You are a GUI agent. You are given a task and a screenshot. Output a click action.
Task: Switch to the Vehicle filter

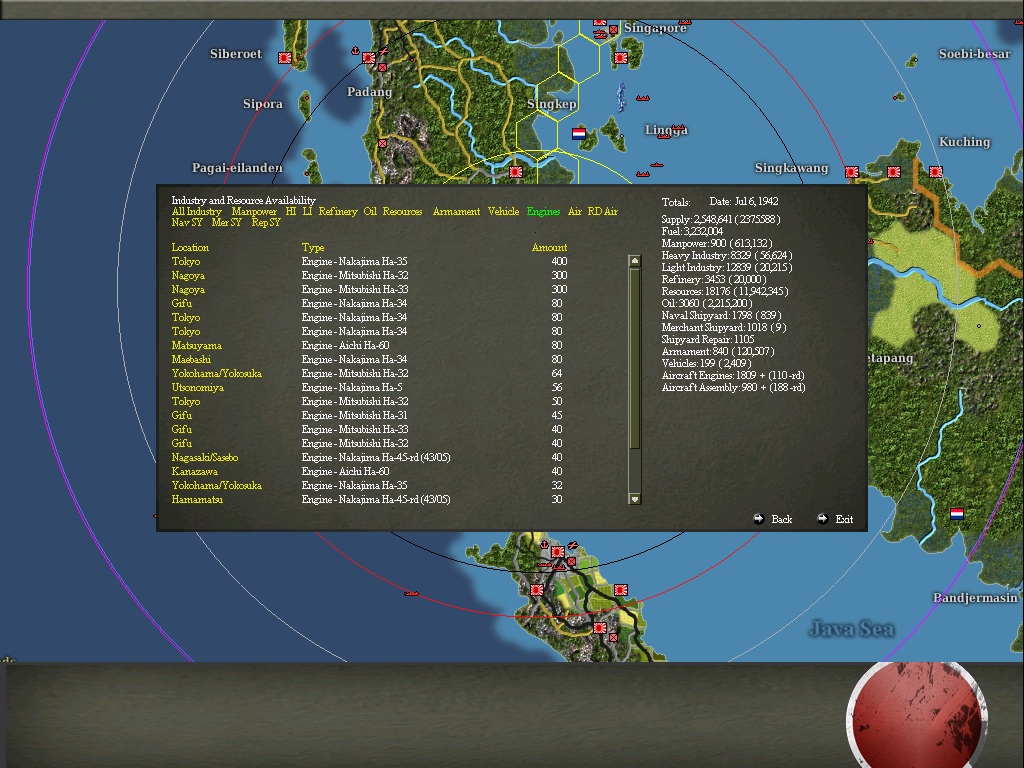(x=504, y=212)
